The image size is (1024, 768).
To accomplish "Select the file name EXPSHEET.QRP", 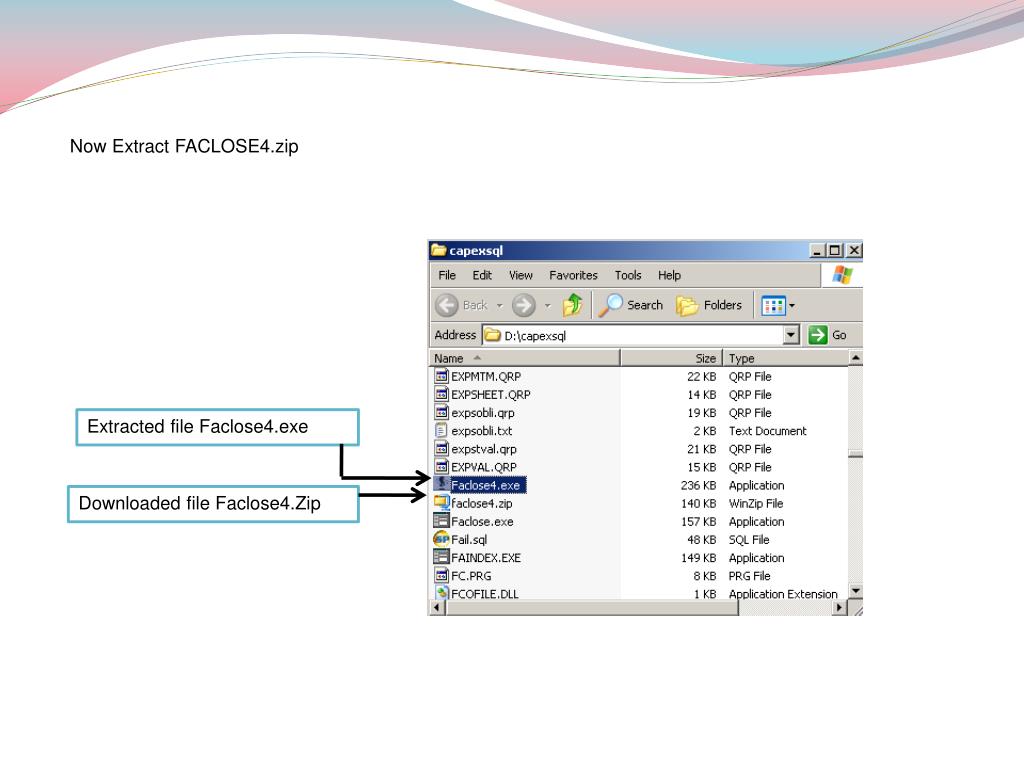I will [490, 395].
